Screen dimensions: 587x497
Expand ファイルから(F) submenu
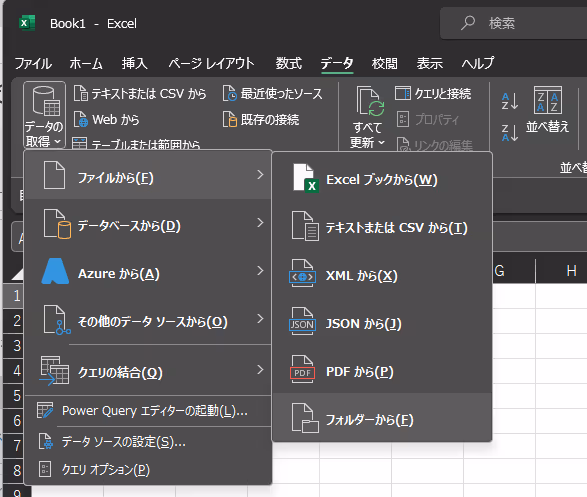147,176
